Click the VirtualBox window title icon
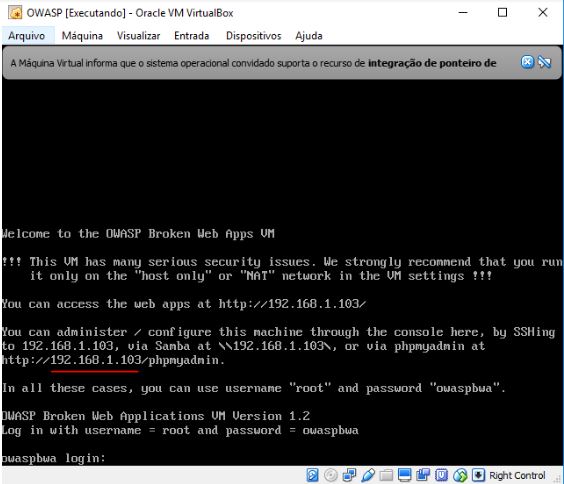Viewport: 564px width, 484px height. [15, 13]
